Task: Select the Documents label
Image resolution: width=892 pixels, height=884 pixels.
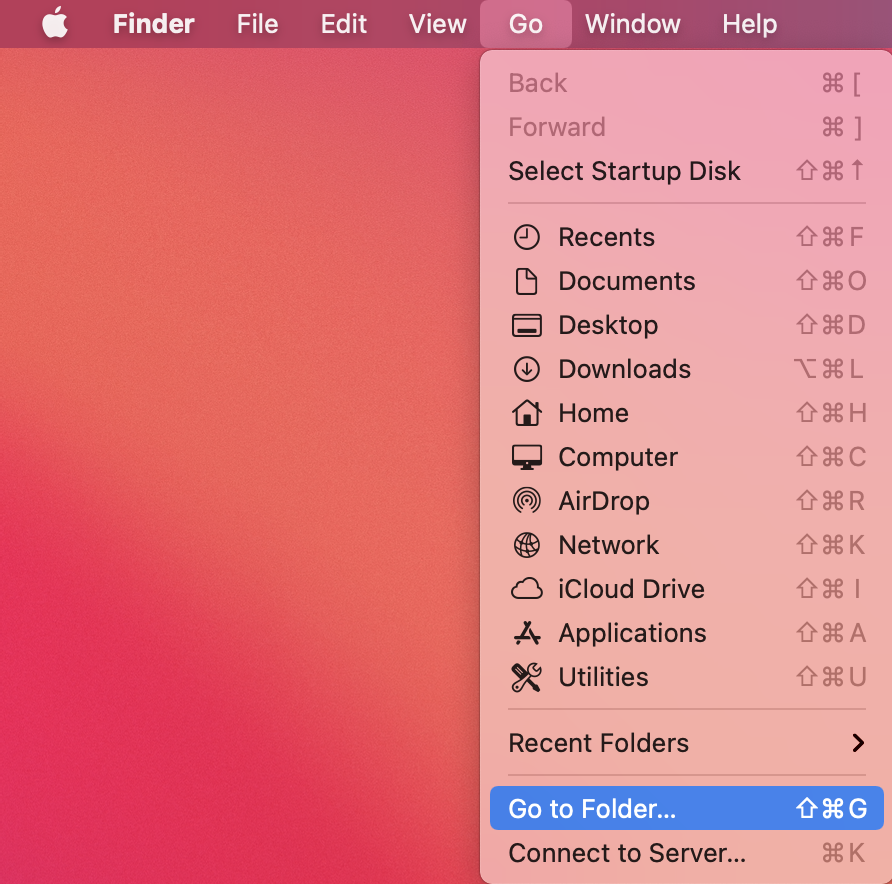Action: click(x=627, y=281)
